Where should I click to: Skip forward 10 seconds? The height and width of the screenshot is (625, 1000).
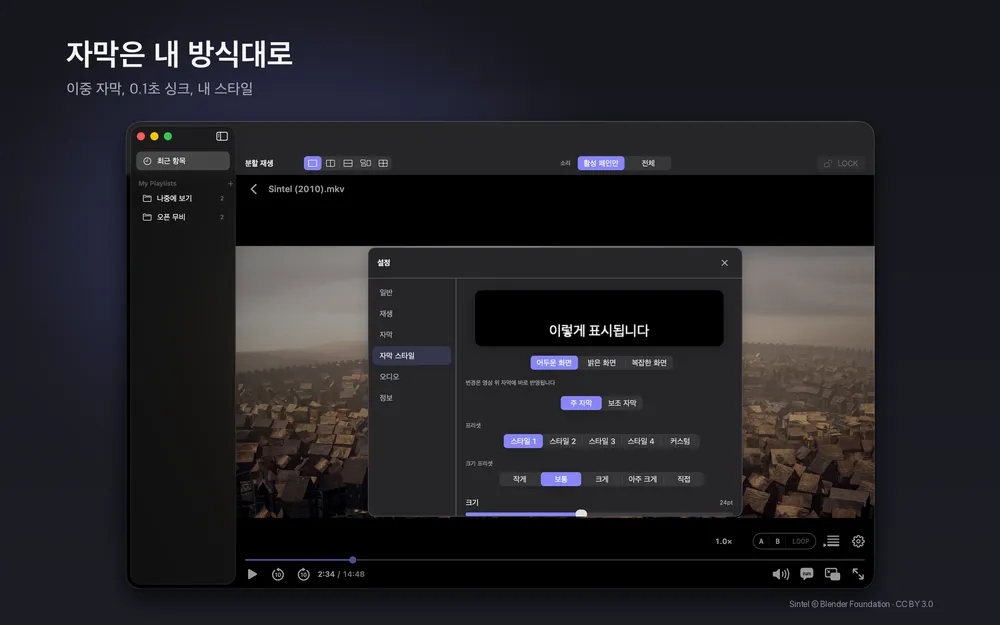304,574
